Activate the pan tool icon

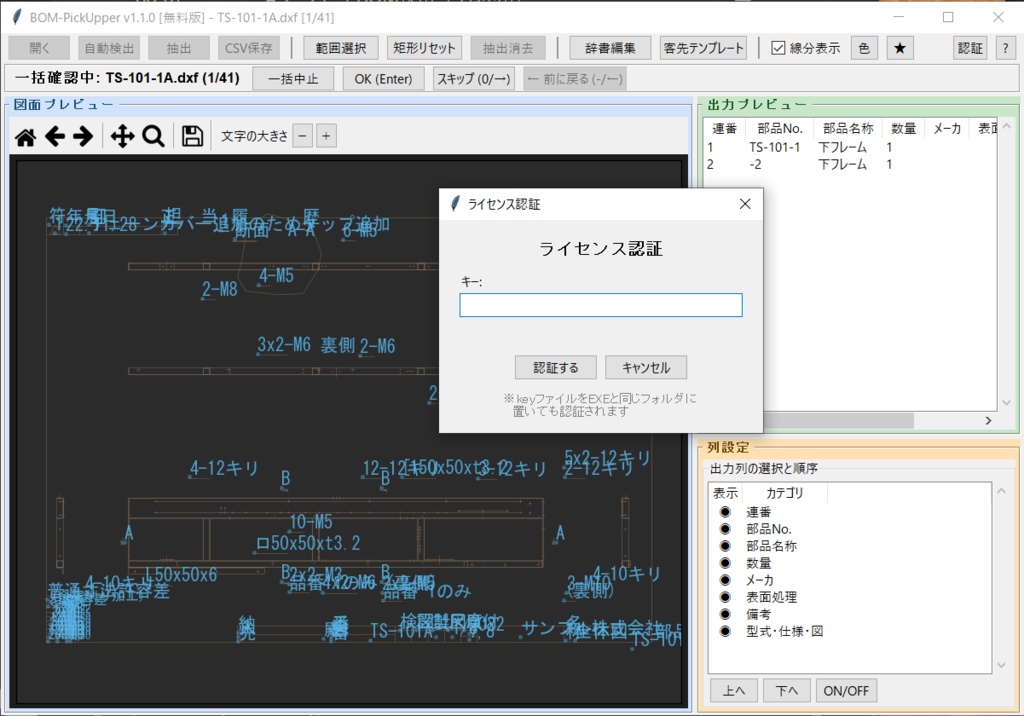(x=120, y=137)
